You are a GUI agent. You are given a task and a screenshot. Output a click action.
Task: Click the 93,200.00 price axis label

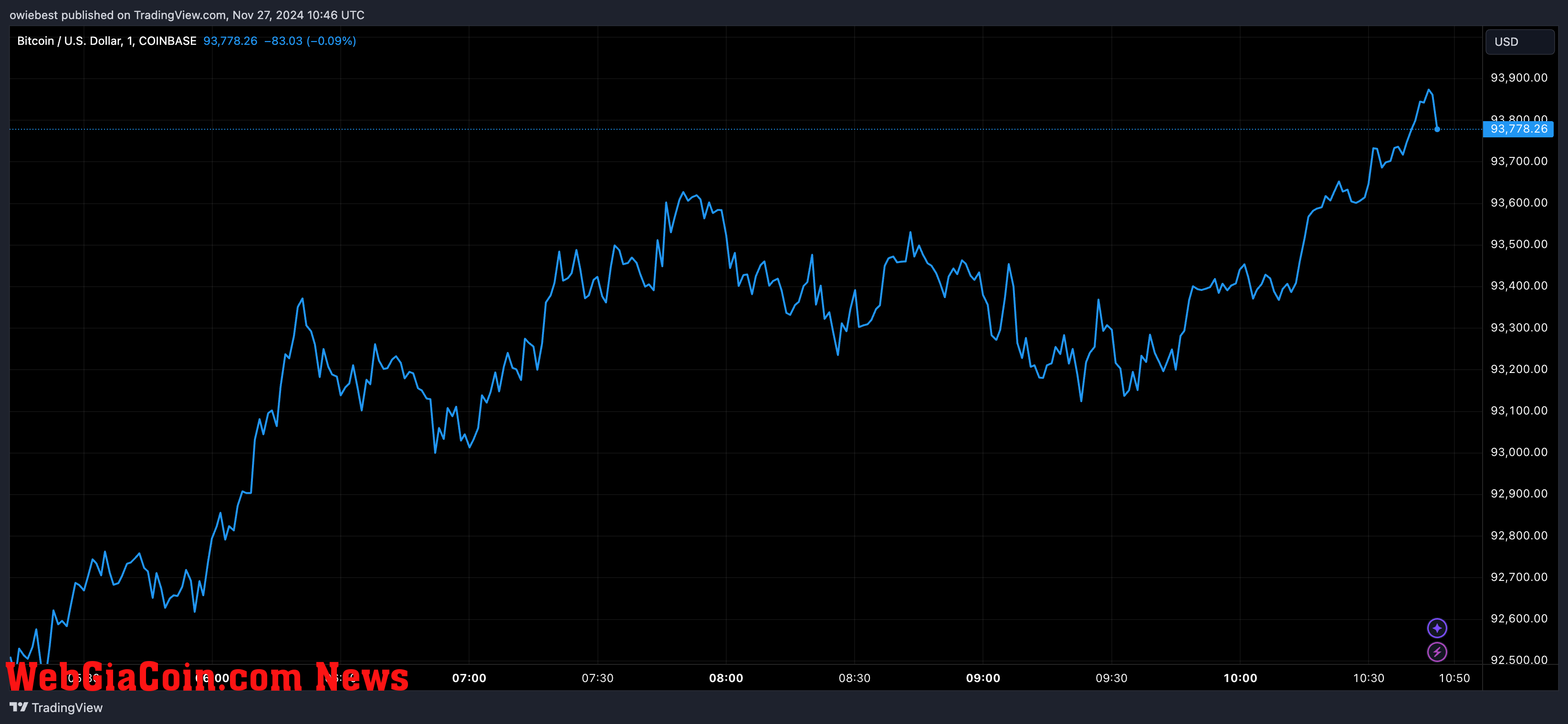(1519, 369)
